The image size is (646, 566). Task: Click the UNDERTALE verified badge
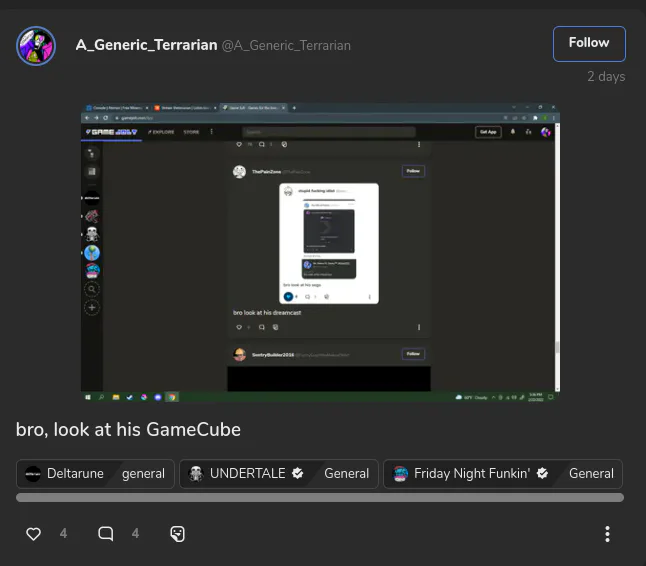coord(298,473)
